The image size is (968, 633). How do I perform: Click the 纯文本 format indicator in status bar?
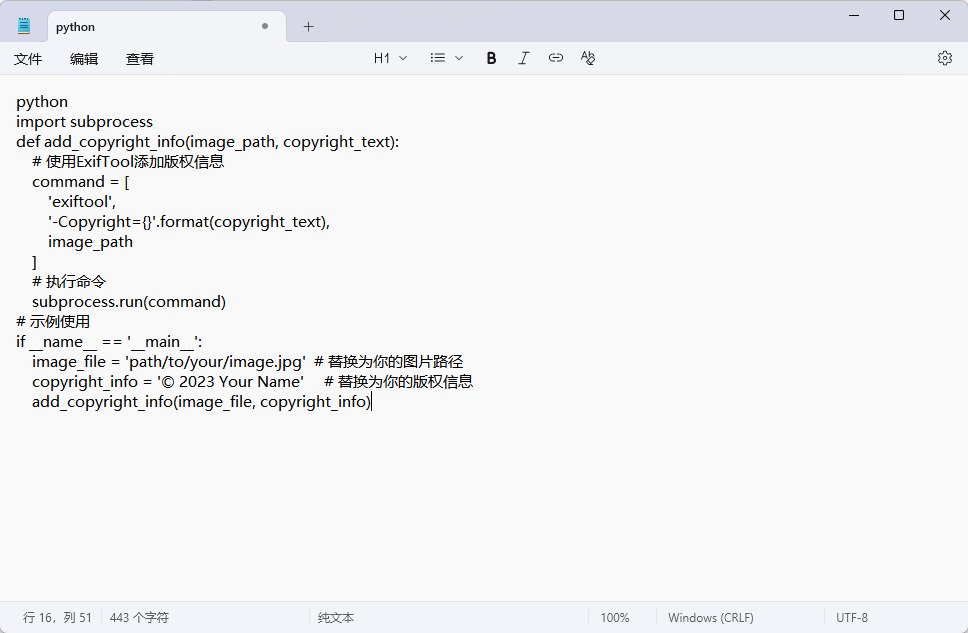point(336,618)
